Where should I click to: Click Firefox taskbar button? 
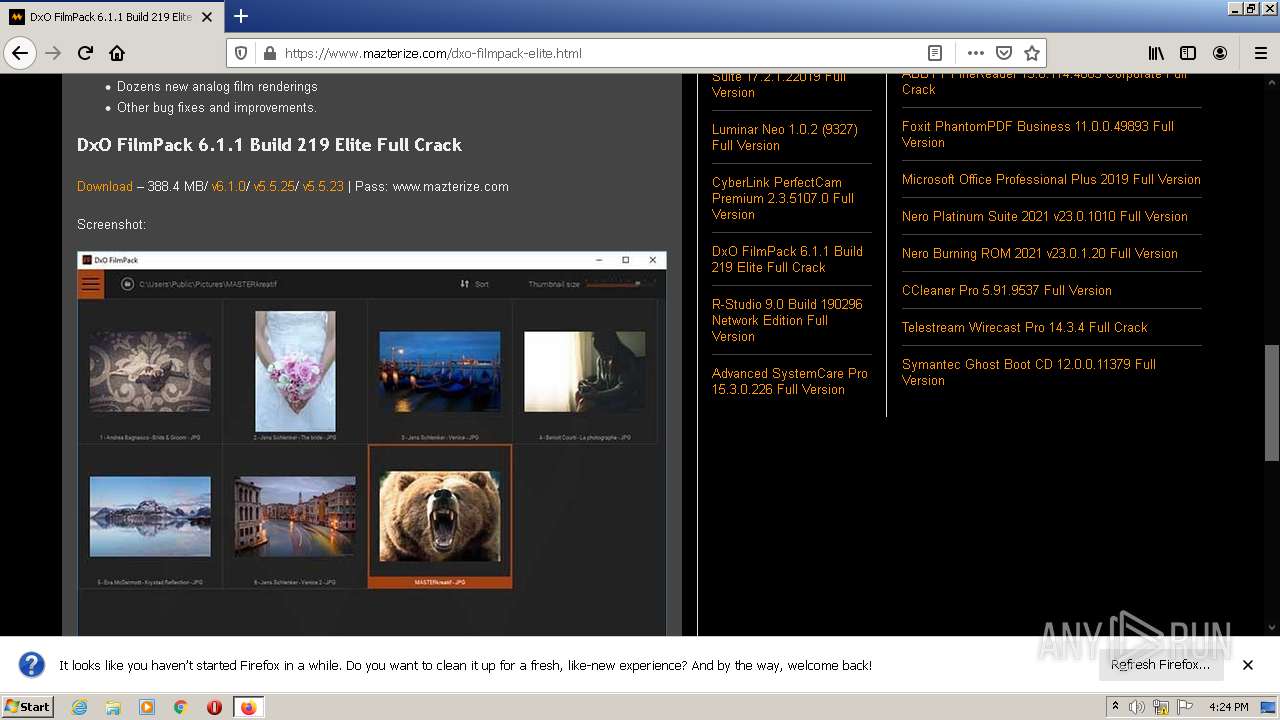point(248,707)
